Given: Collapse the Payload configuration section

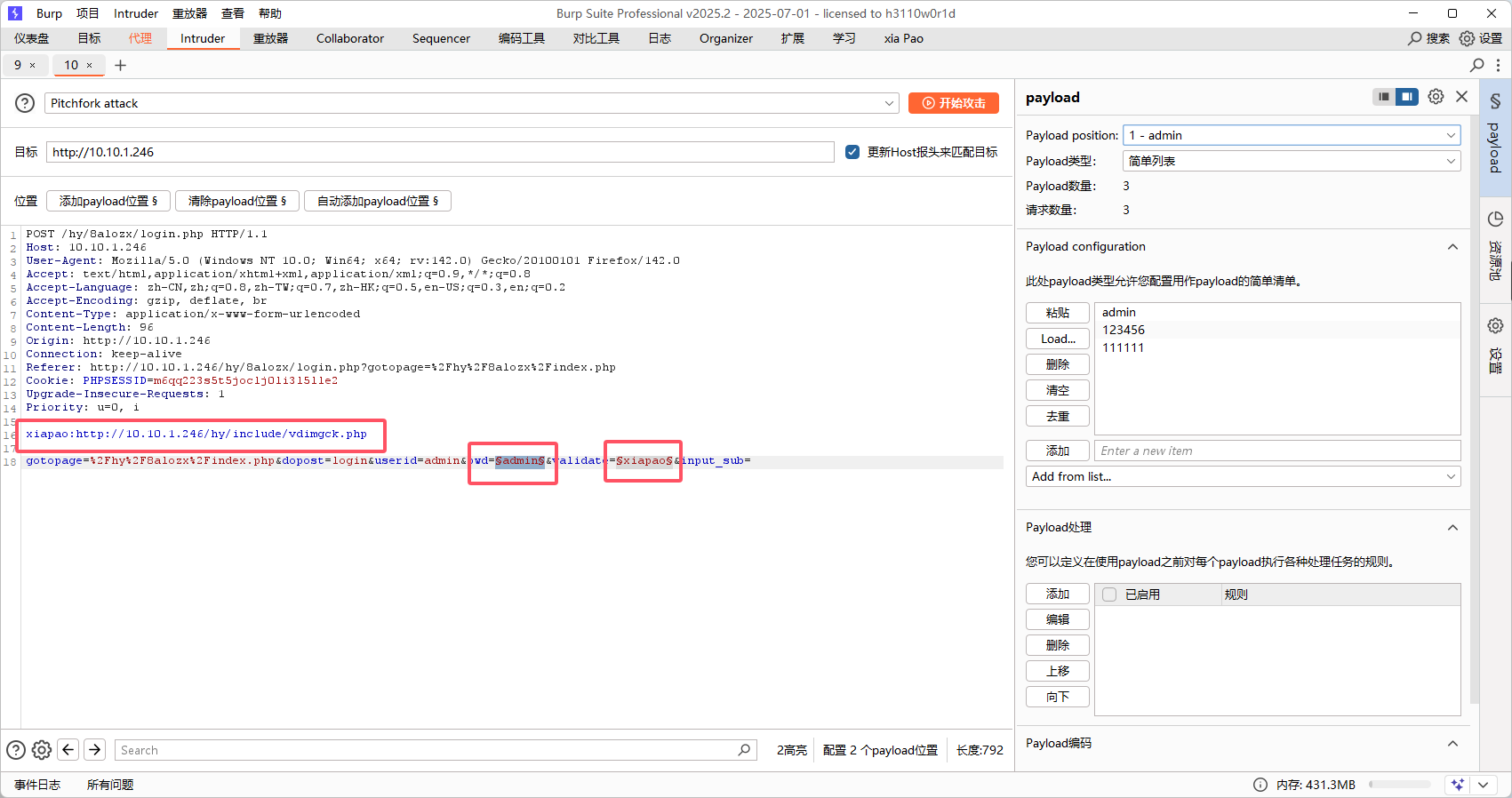Looking at the screenshot, I should [x=1452, y=247].
